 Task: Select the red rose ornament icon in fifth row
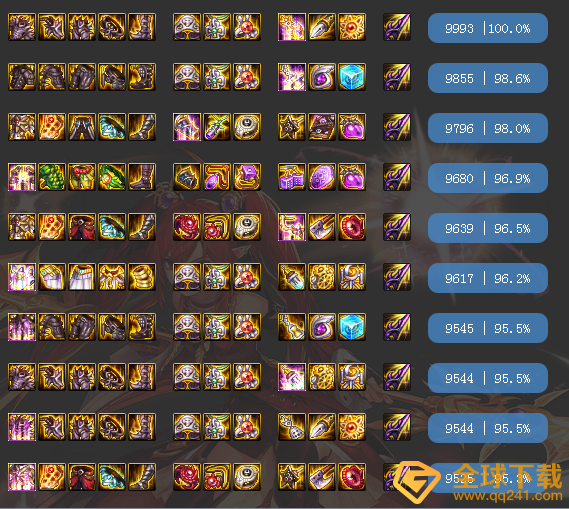[187, 227]
